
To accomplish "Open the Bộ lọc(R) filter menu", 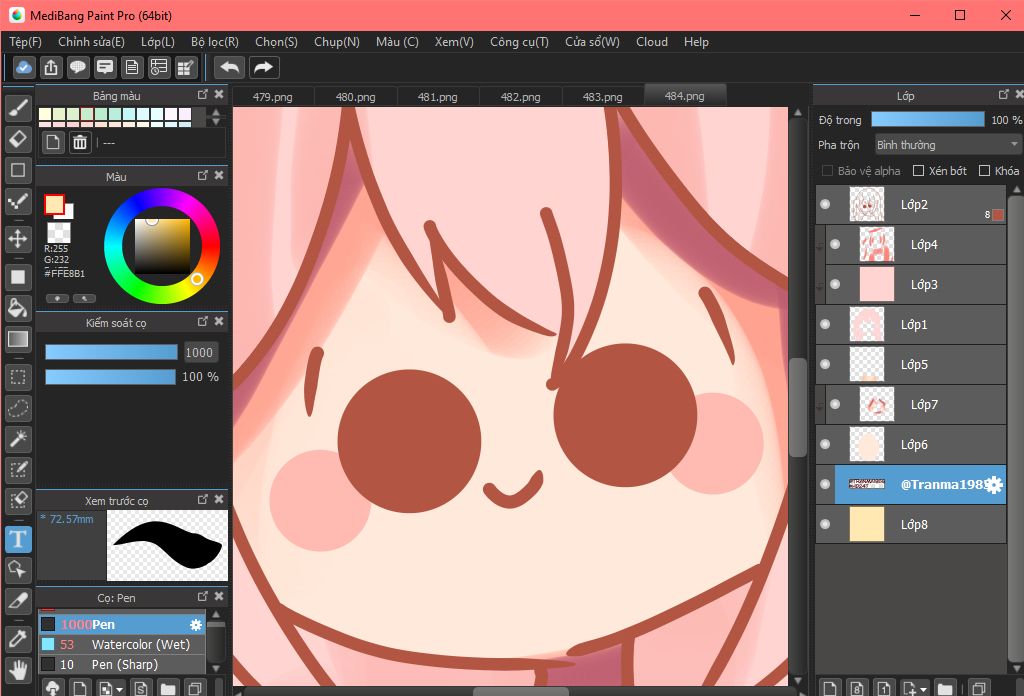I will 215,42.
